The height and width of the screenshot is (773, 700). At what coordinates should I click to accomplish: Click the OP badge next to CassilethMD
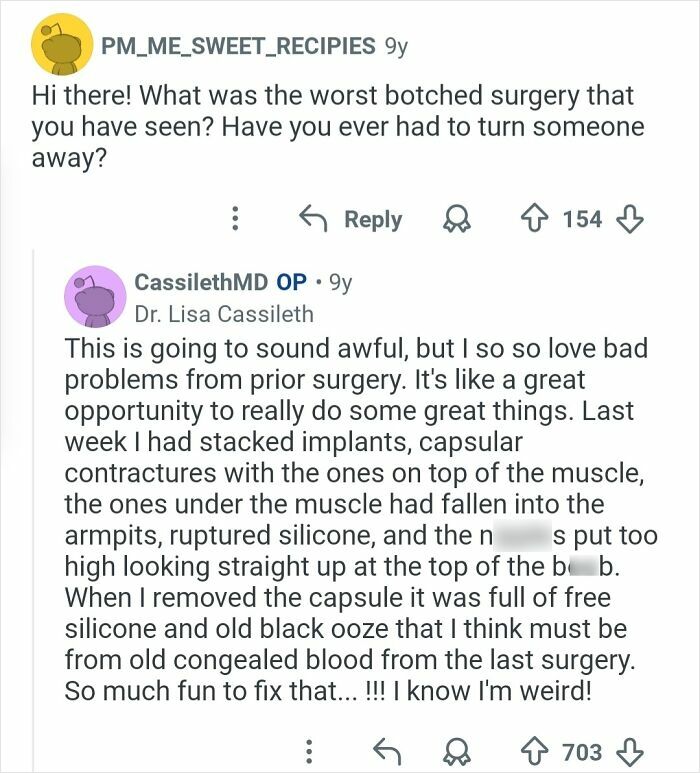click(291, 282)
